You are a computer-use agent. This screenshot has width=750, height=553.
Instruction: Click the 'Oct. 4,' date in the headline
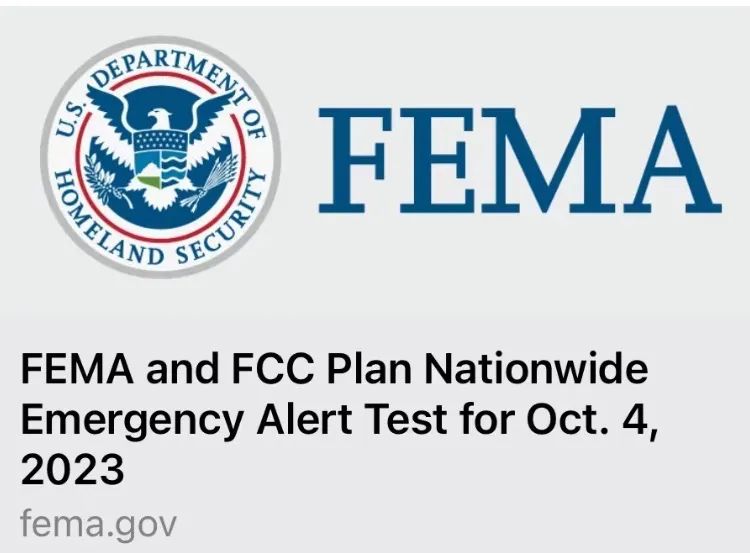592,419
